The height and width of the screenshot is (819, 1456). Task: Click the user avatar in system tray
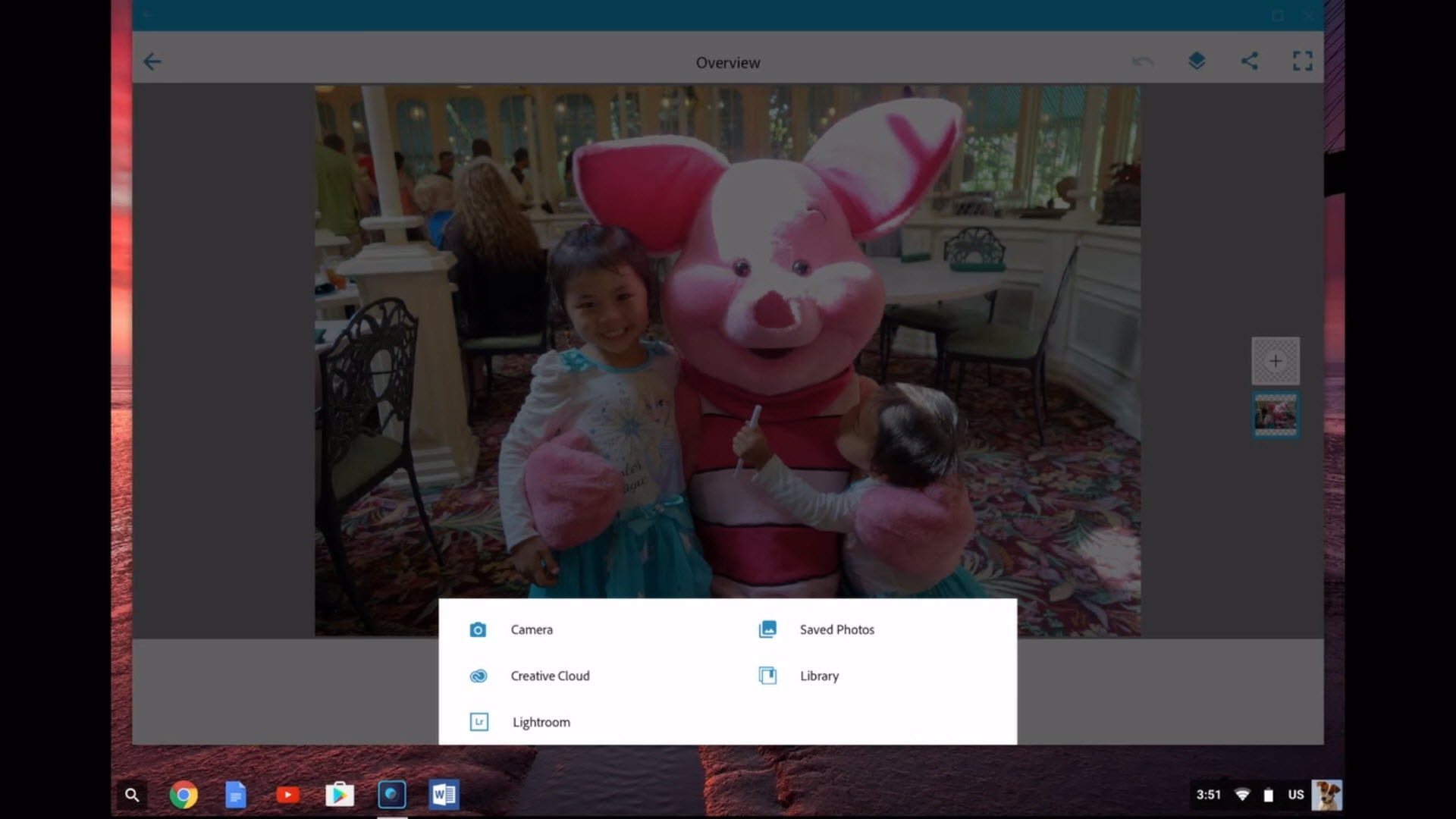(x=1327, y=795)
